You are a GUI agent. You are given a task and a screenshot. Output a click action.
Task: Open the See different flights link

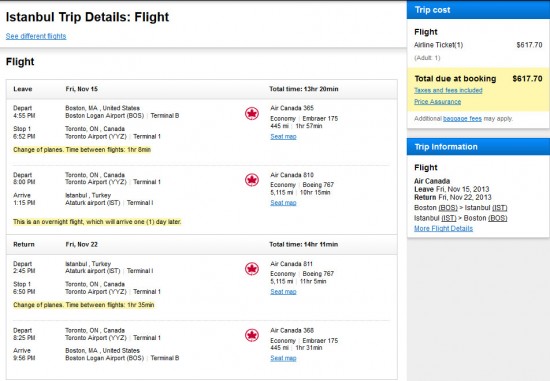coord(36,36)
